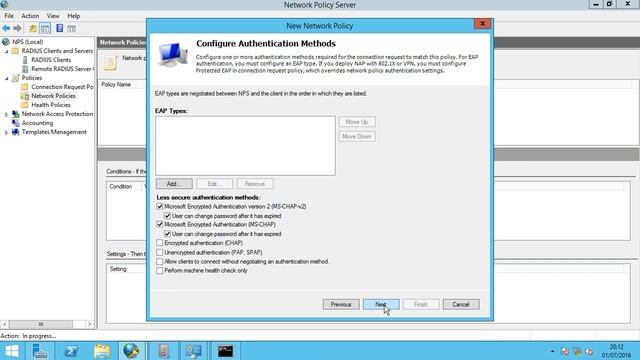Show hidden system tray icons arrow
Viewport: 640px width, 360px height.
pyautogui.click(x=552, y=351)
